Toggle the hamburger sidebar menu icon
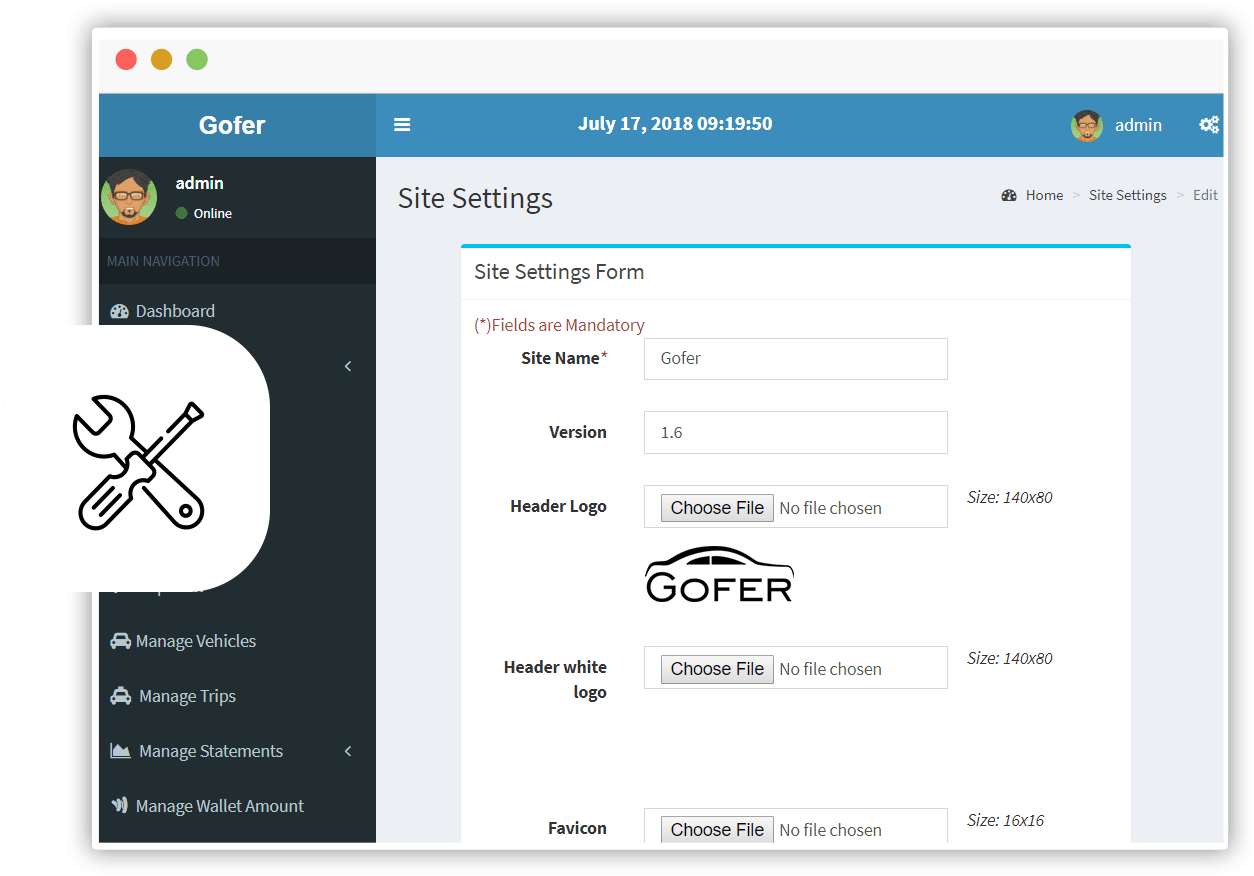The height and width of the screenshot is (876, 1254). click(x=402, y=125)
